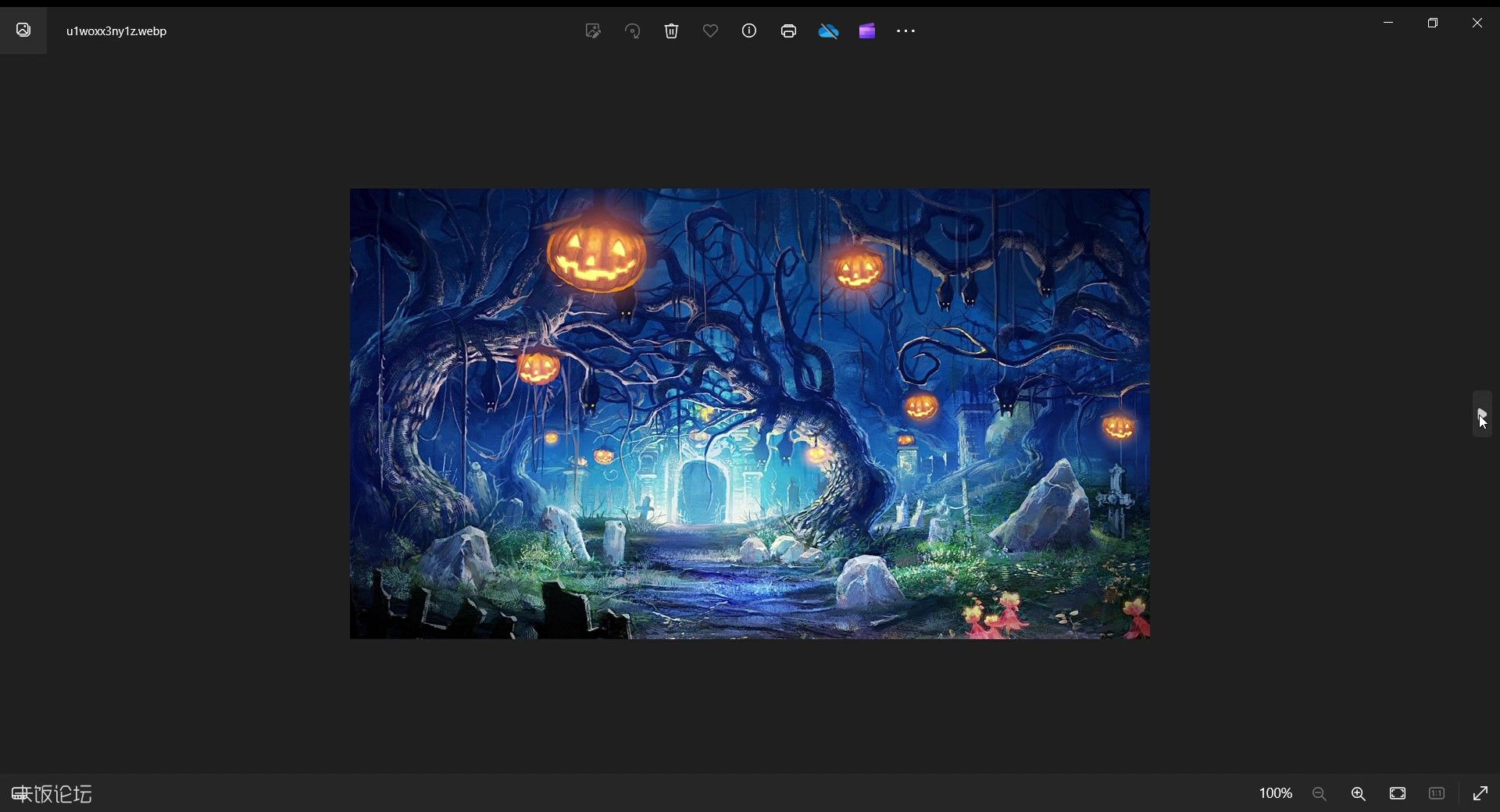Image resolution: width=1500 pixels, height=812 pixels.
Task: Click the OneDrive cloud icon
Action: [828, 31]
